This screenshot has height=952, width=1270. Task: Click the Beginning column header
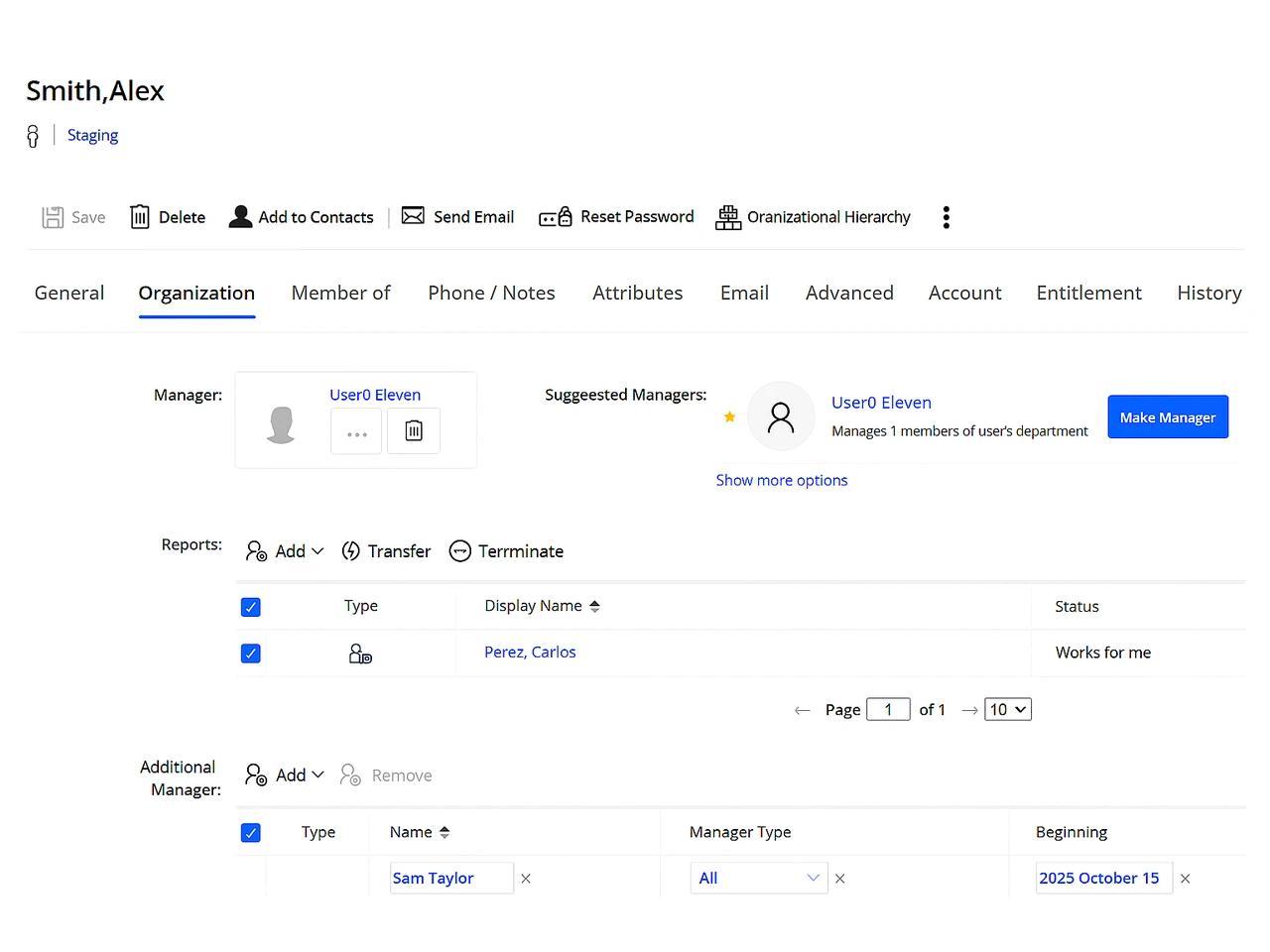pyautogui.click(x=1072, y=832)
